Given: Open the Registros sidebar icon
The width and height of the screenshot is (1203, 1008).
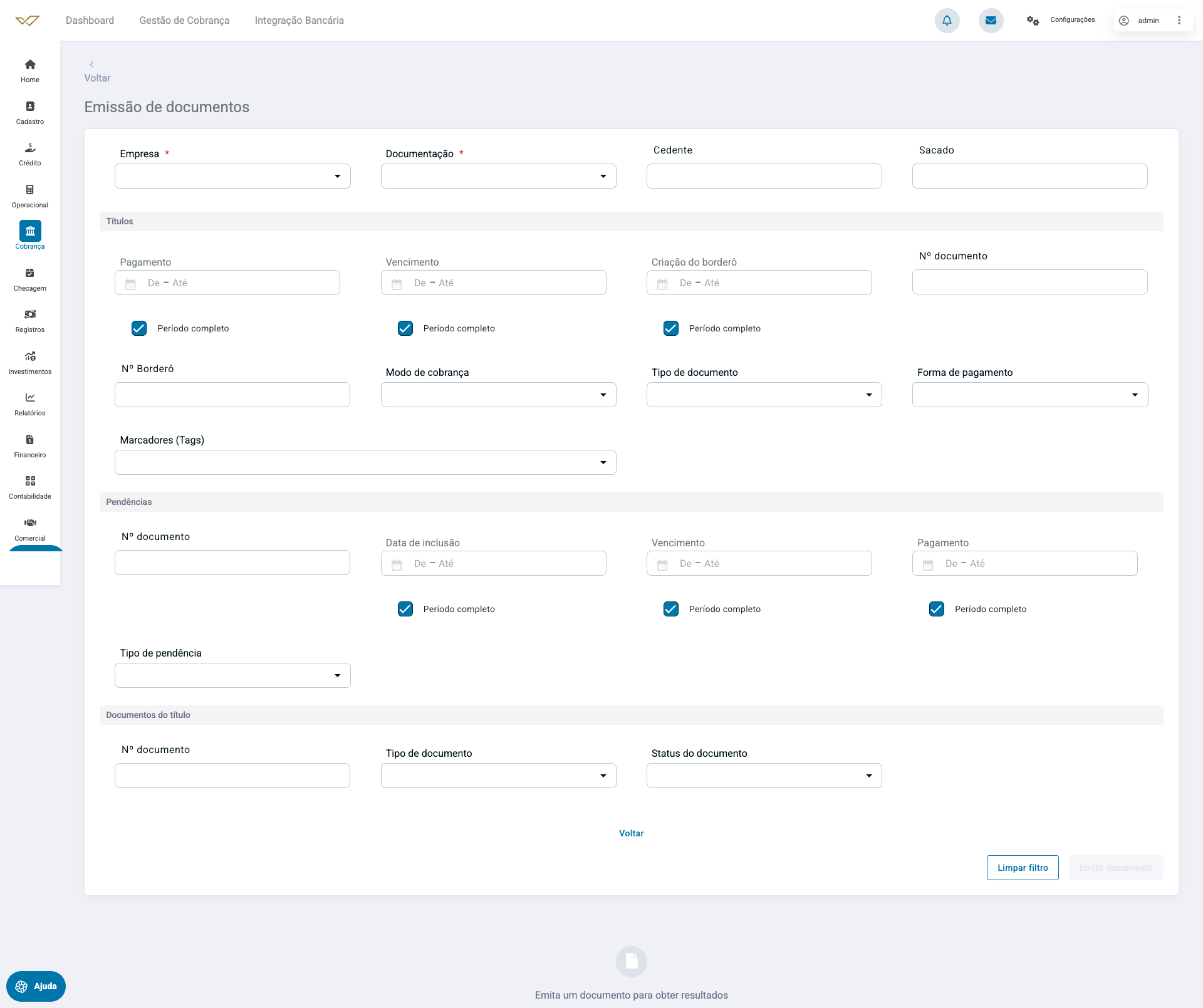Looking at the screenshot, I should tap(30, 314).
